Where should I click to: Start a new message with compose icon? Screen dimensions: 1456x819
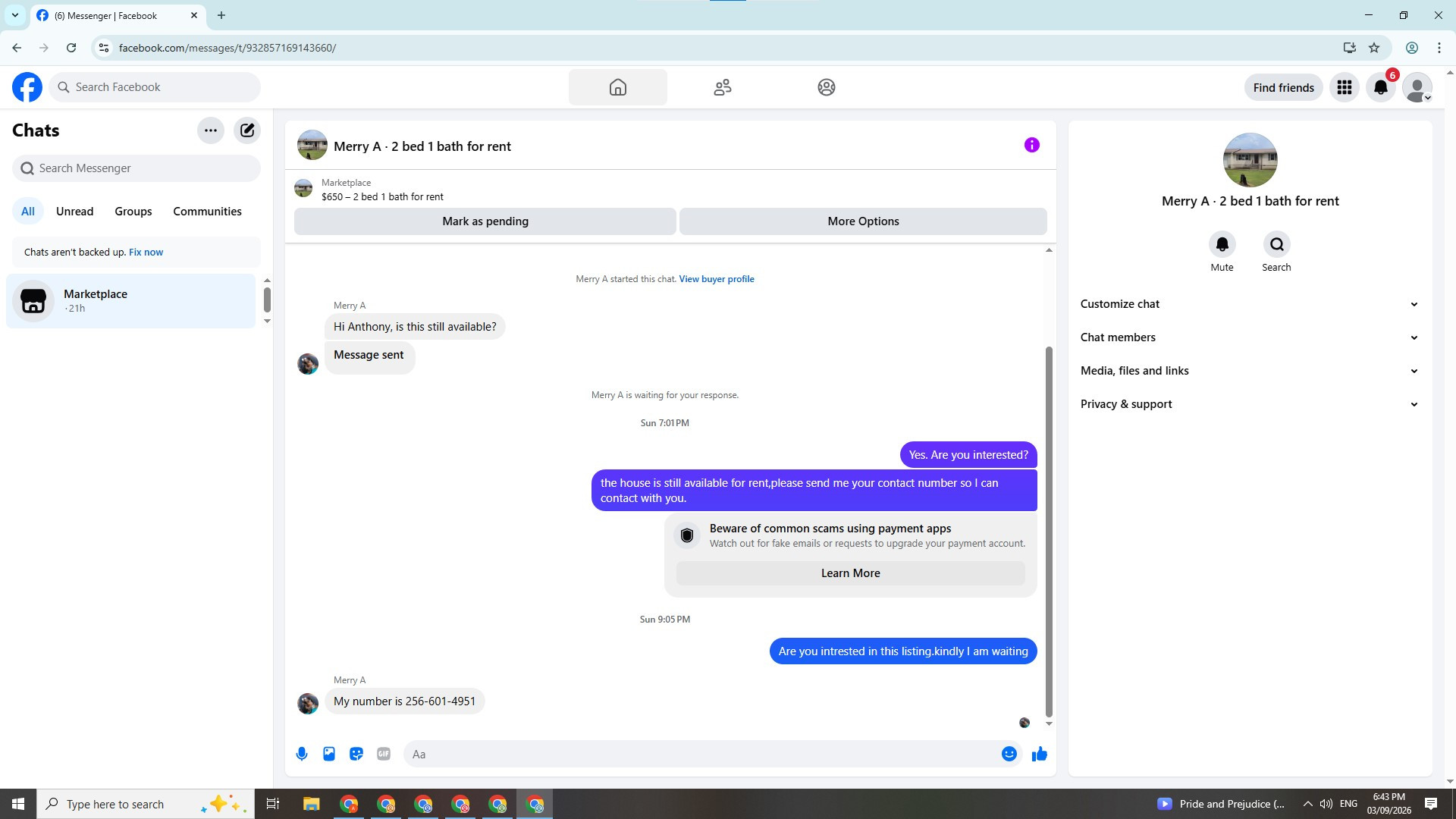click(247, 130)
